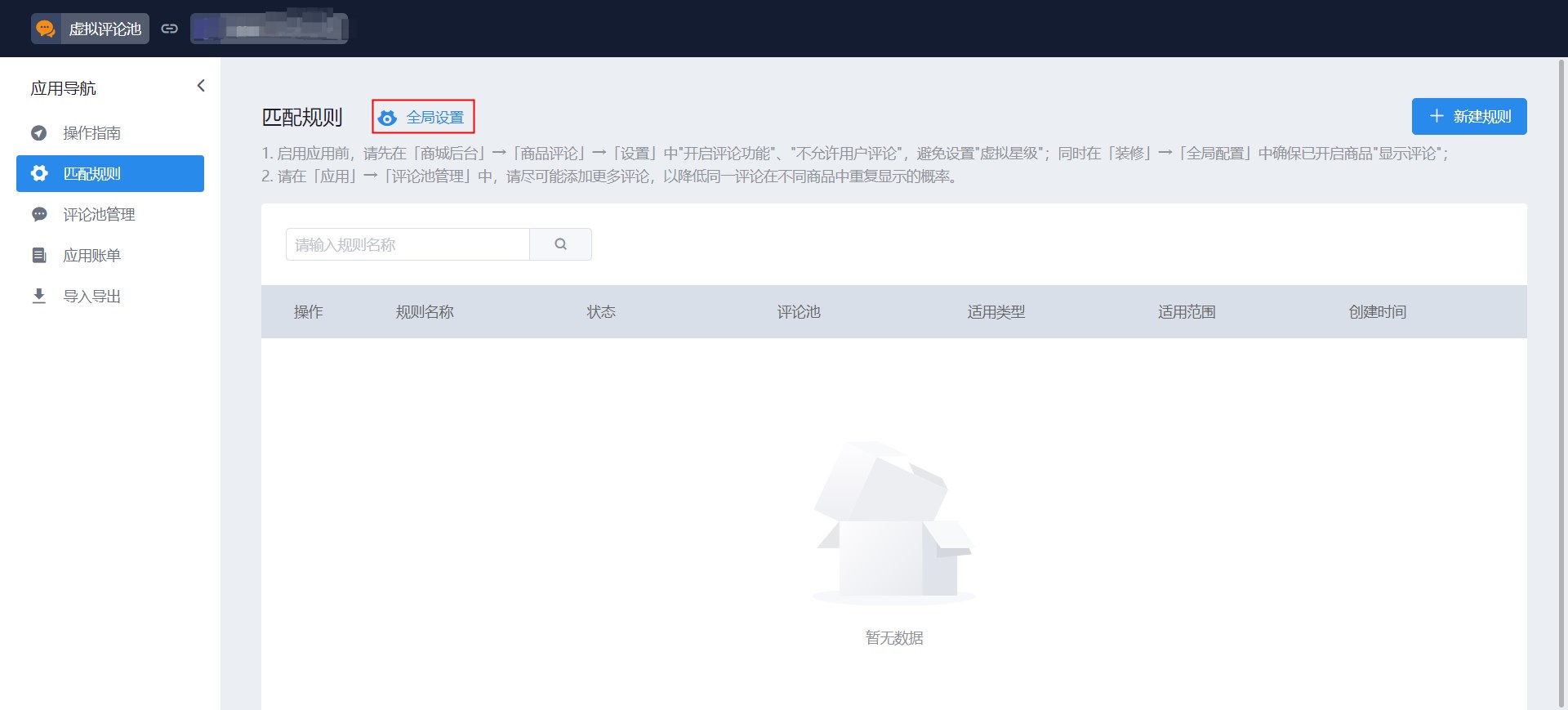The image size is (1568, 710).
Task: Click the 规则名称 column header
Action: [x=425, y=312]
